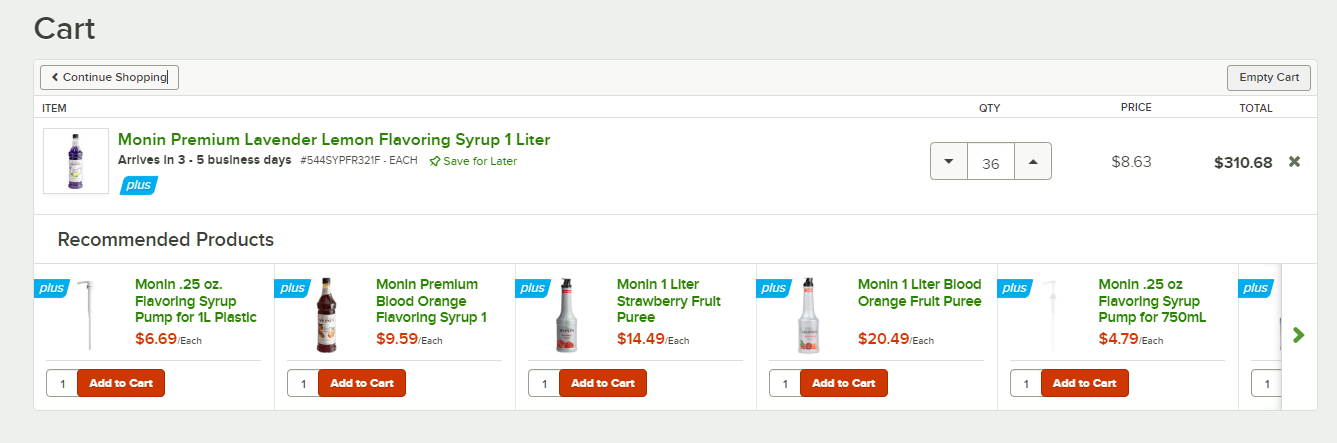The image size is (1337, 443).
Task: Increase quantity with the up arrow
Action: point(1033,162)
